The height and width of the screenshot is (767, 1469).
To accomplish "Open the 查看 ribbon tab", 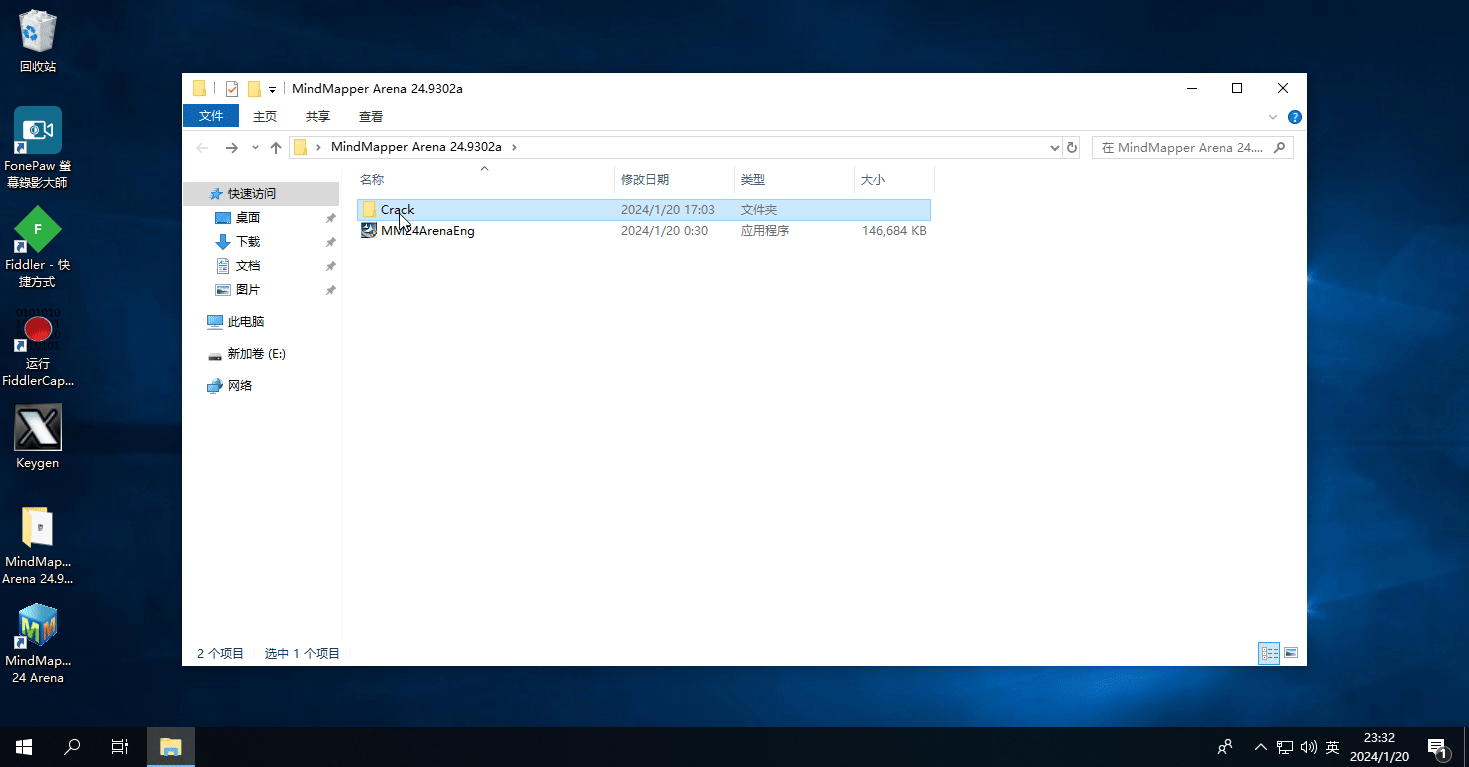I will 371,116.
